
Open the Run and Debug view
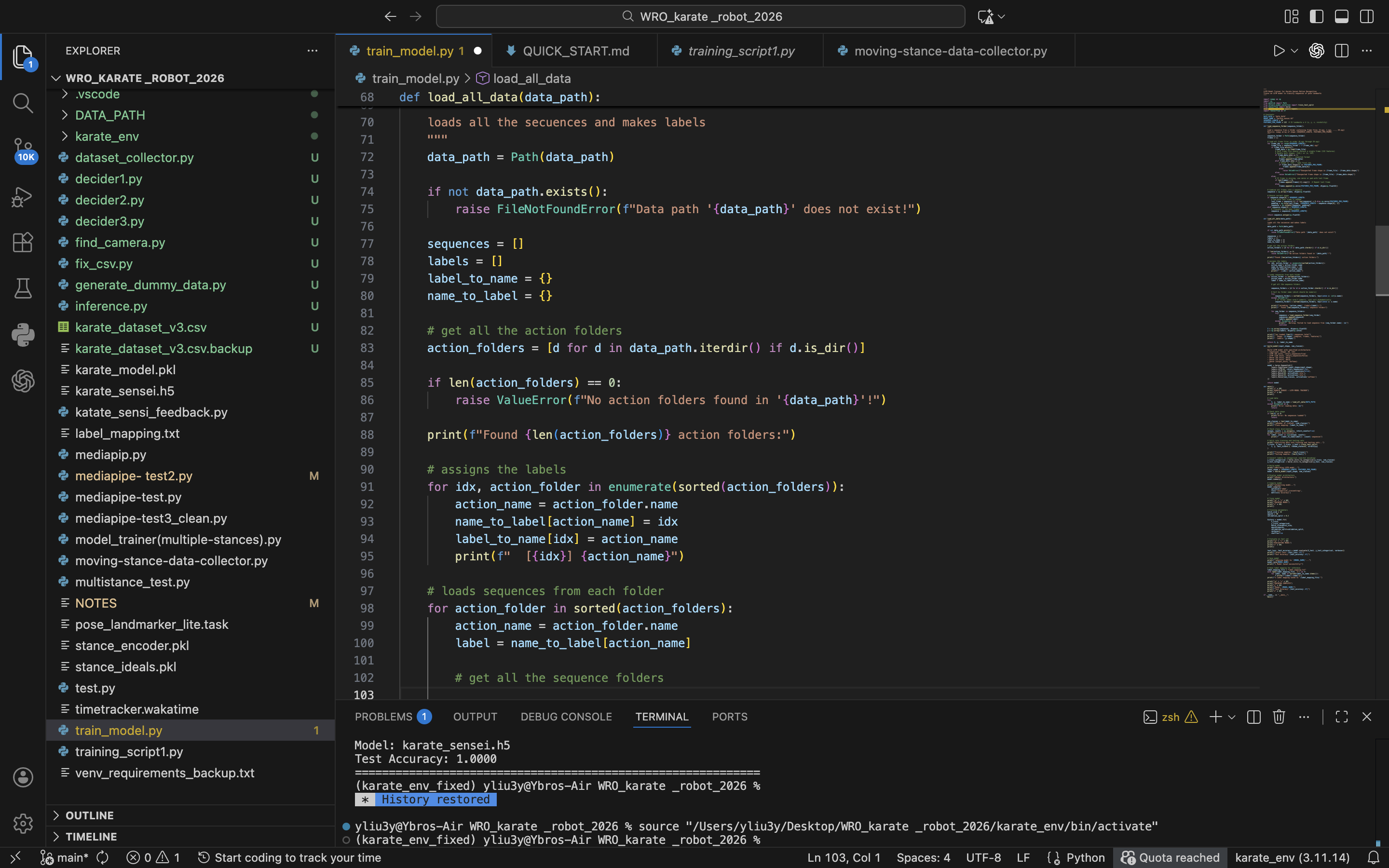coord(23,197)
